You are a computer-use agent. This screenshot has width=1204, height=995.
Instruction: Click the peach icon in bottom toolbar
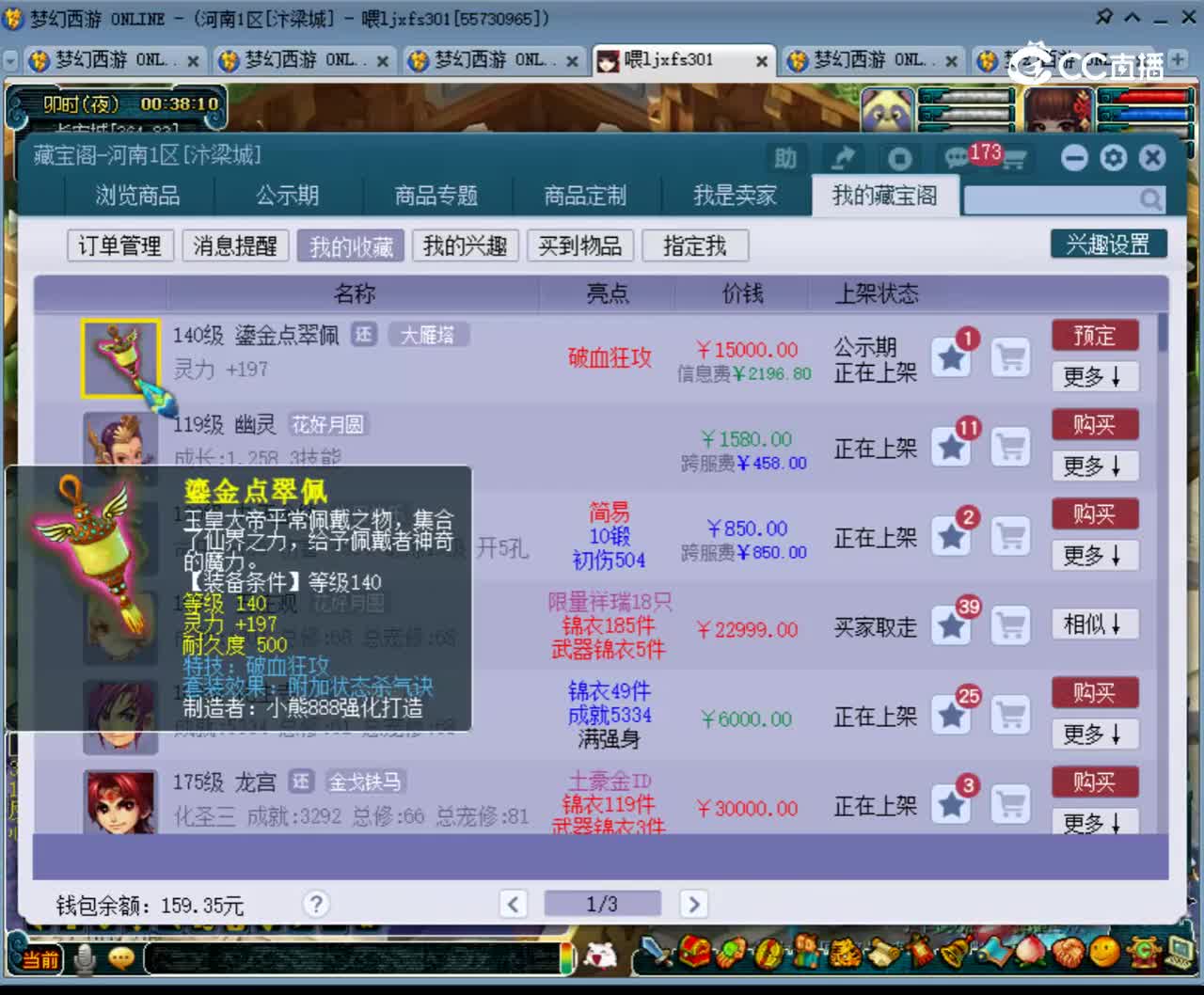(1031, 953)
